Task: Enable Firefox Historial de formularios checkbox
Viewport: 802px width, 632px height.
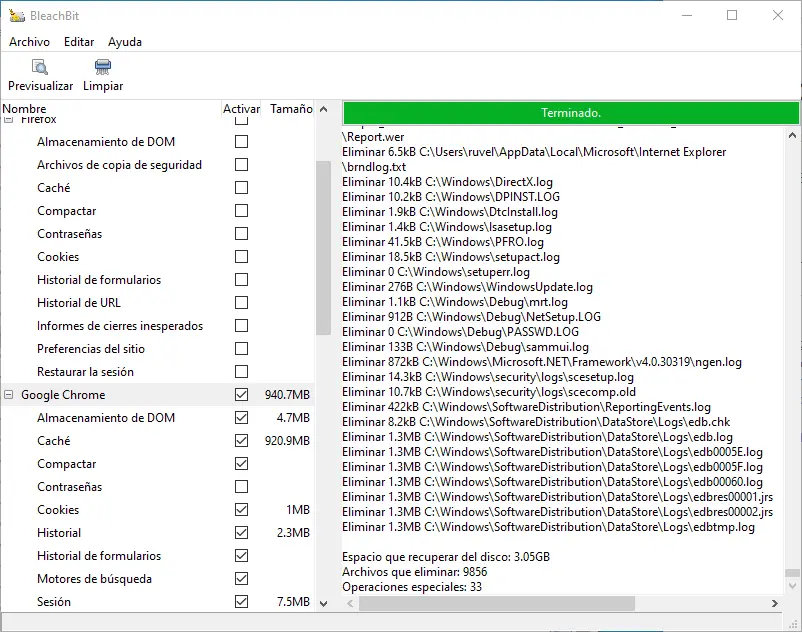Action: [241, 280]
